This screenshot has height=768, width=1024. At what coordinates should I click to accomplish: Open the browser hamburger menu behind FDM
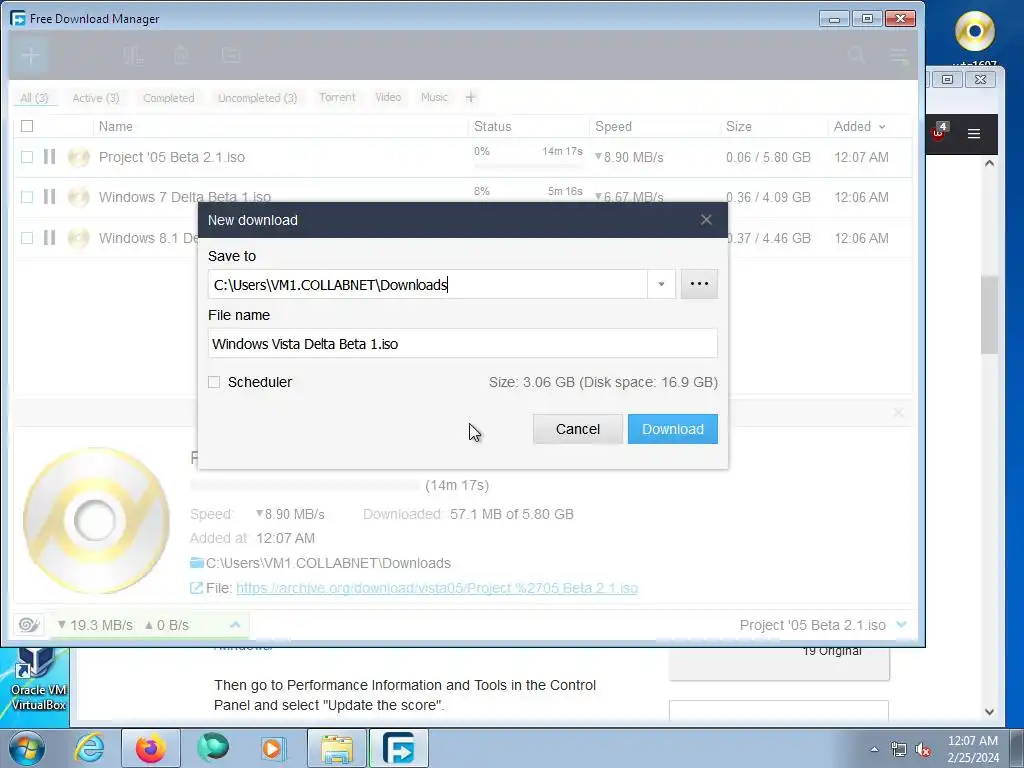(974, 134)
